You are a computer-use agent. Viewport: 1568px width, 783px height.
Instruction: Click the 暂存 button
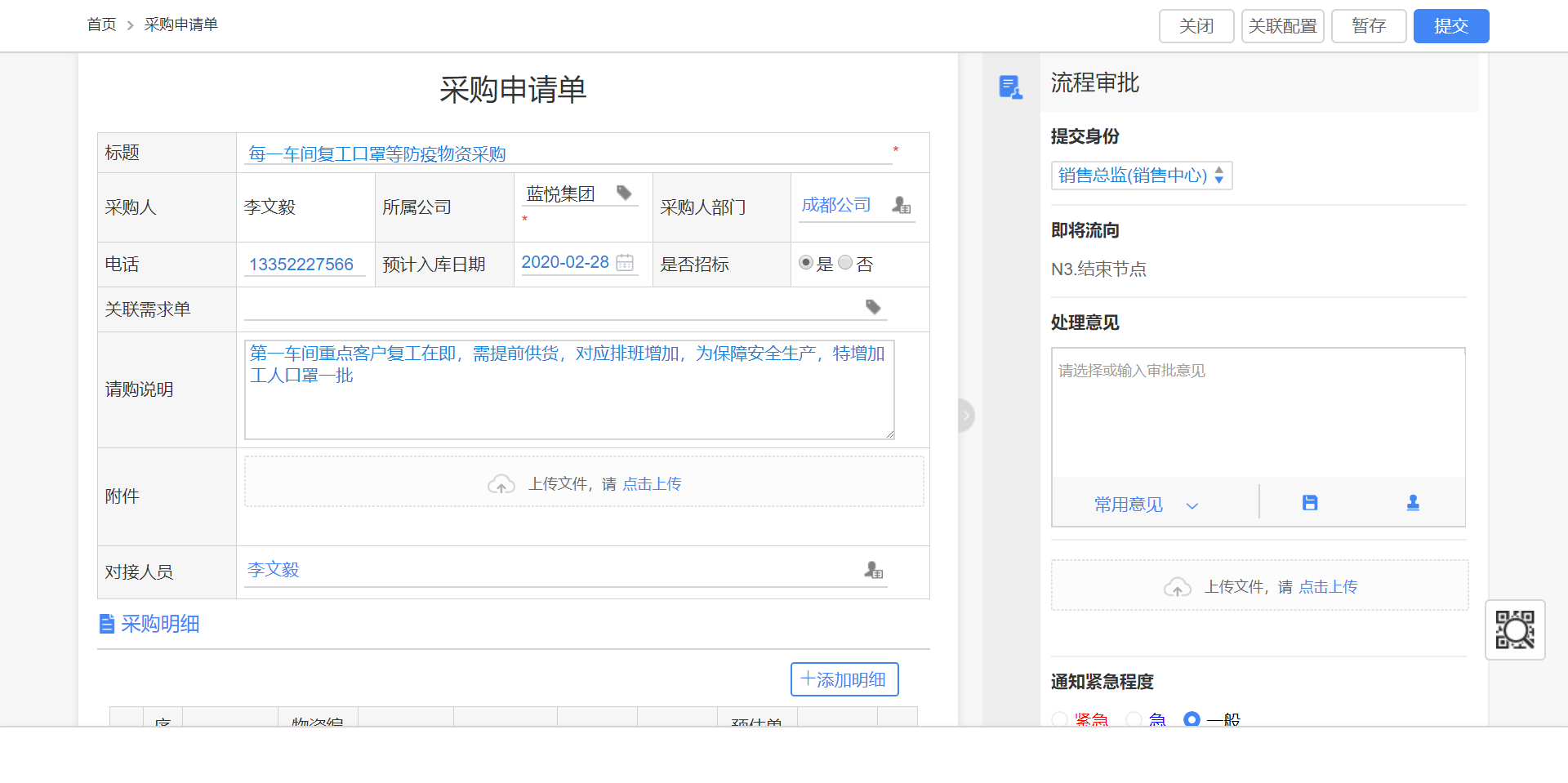tap(1369, 26)
